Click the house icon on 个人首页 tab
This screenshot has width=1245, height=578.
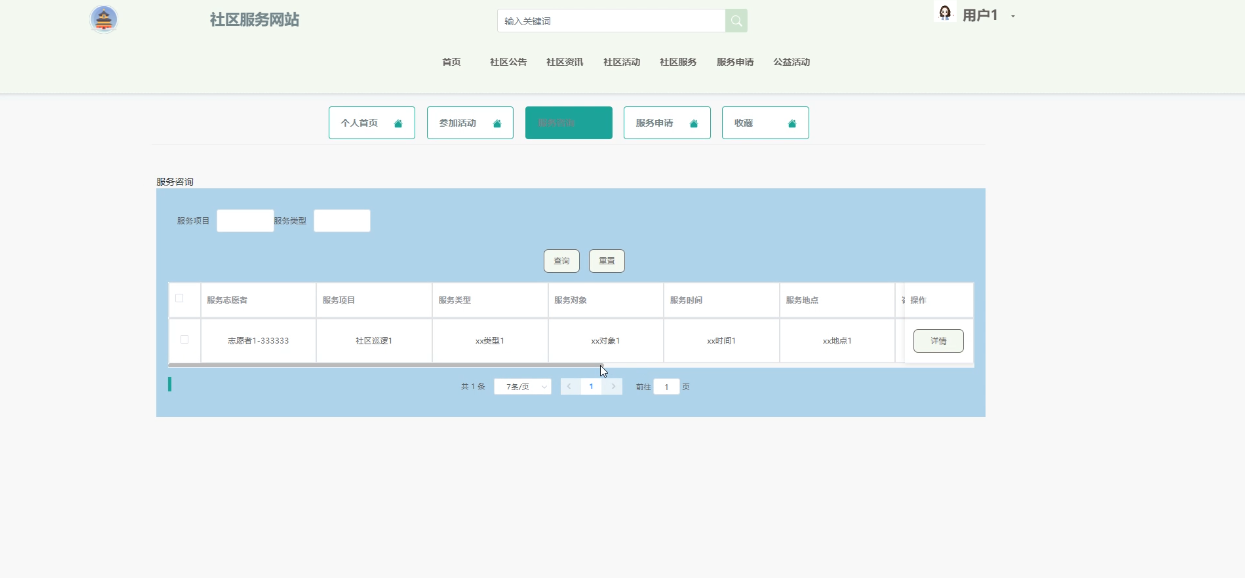tap(398, 124)
